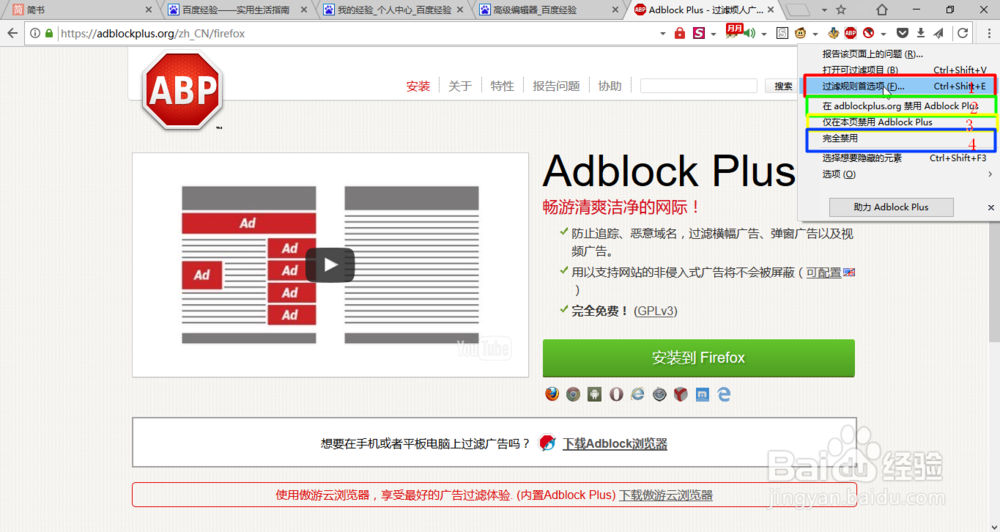Click the red blocked-globe extension icon
1000x532 pixels.
(868, 33)
